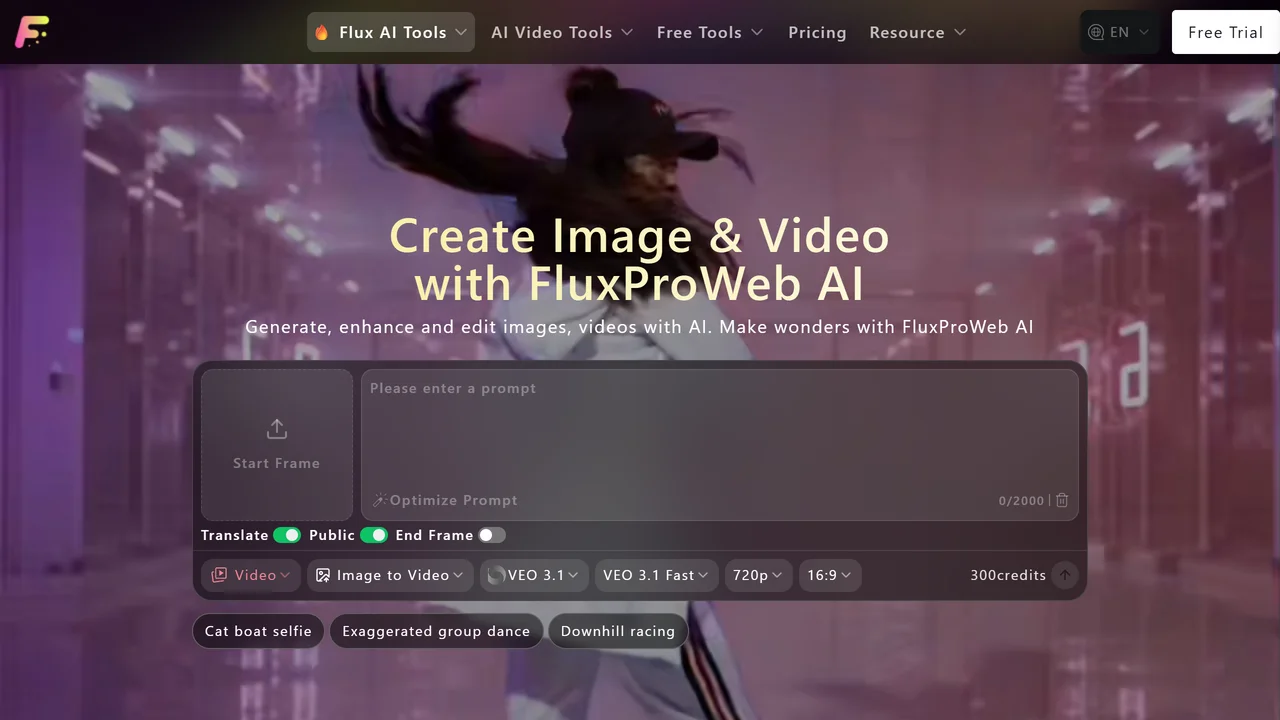Open the VEO 3.1 Fast variant dropdown
Image resolution: width=1280 pixels, height=720 pixels.
[656, 575]
